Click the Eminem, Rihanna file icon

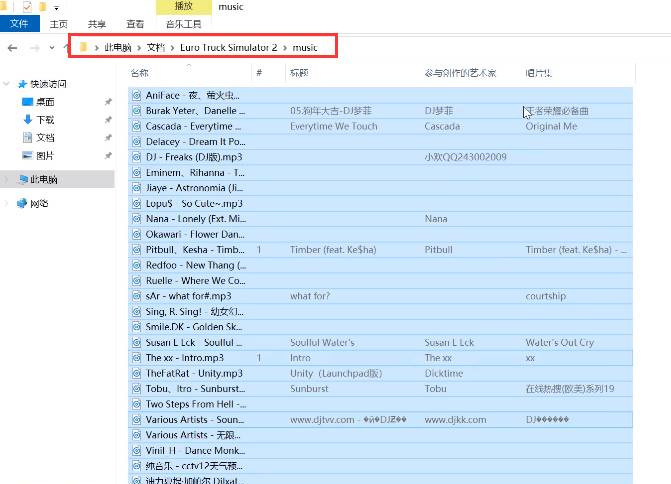137,172
